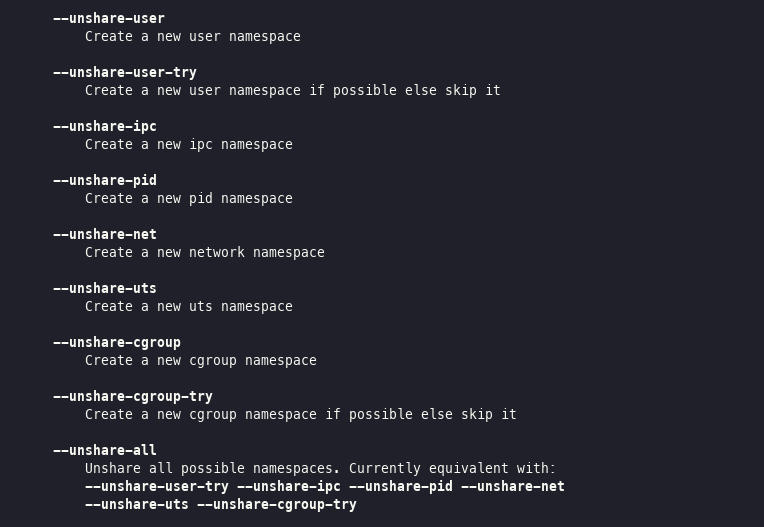Click the --unshare-net option heading
Screen dimensions: 764x527
tap(105, 234)
